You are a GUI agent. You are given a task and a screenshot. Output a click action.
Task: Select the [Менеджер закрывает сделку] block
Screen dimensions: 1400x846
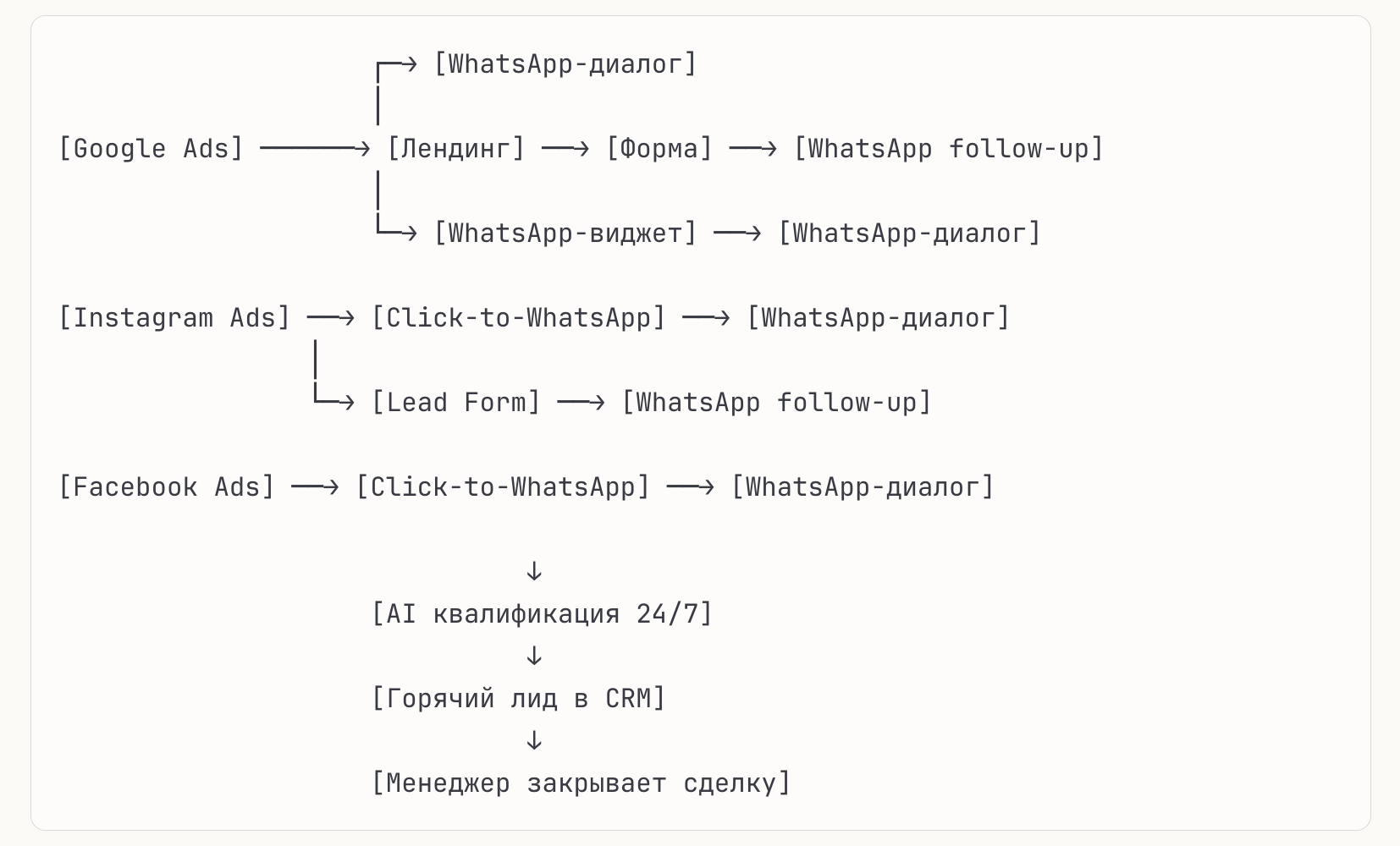[x=581, y=783]
